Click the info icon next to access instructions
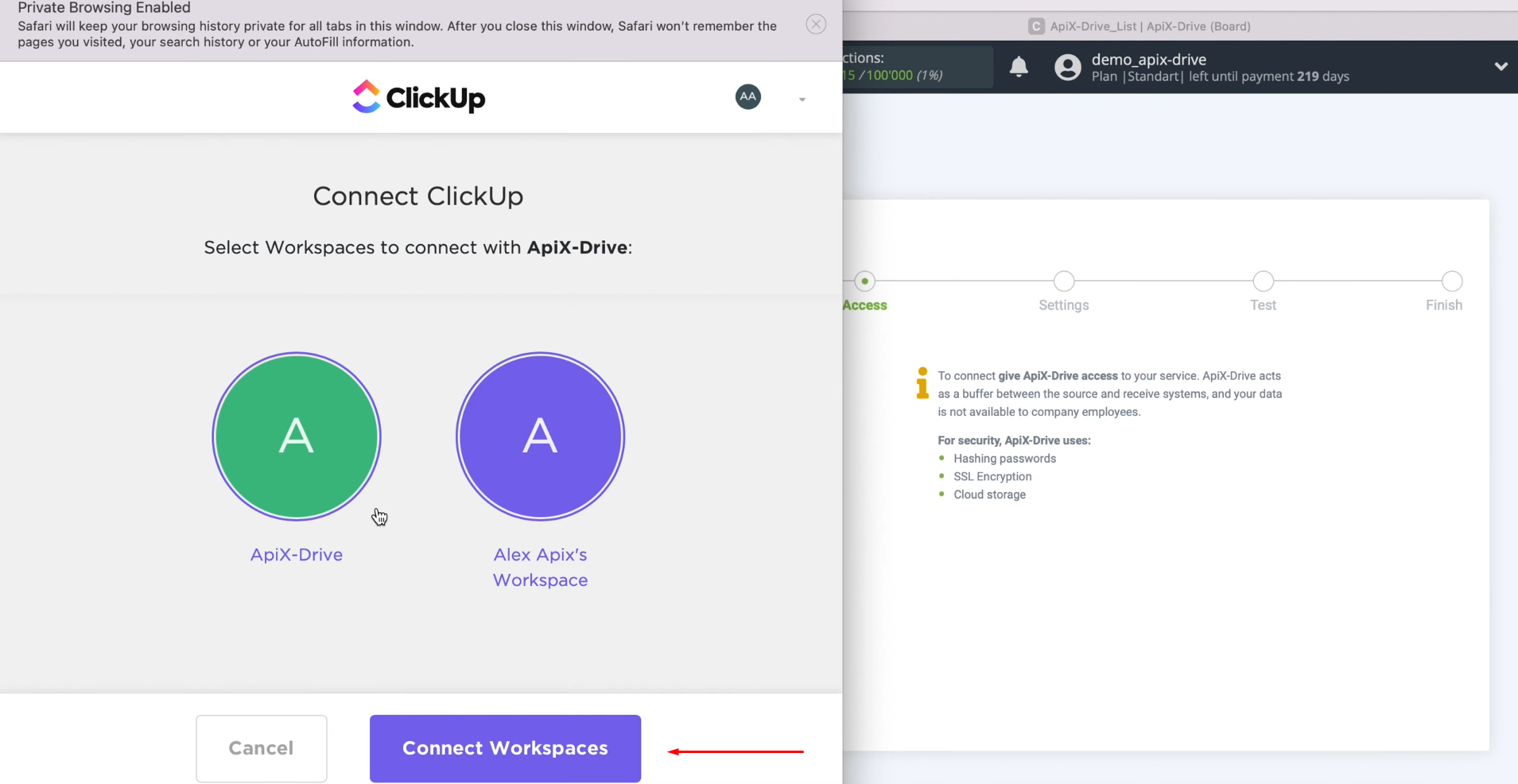This screenshot has height=784, width=1518. pos(921,384)
